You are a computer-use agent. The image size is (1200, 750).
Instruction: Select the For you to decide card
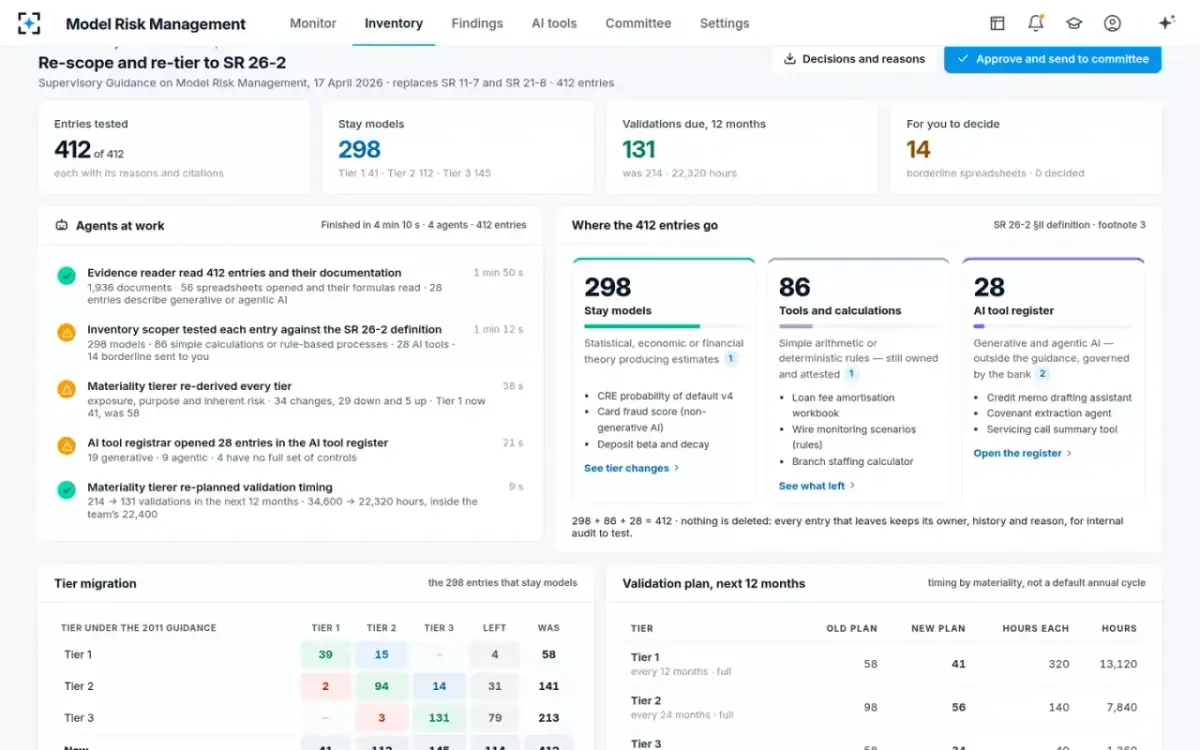point(1026,147)
